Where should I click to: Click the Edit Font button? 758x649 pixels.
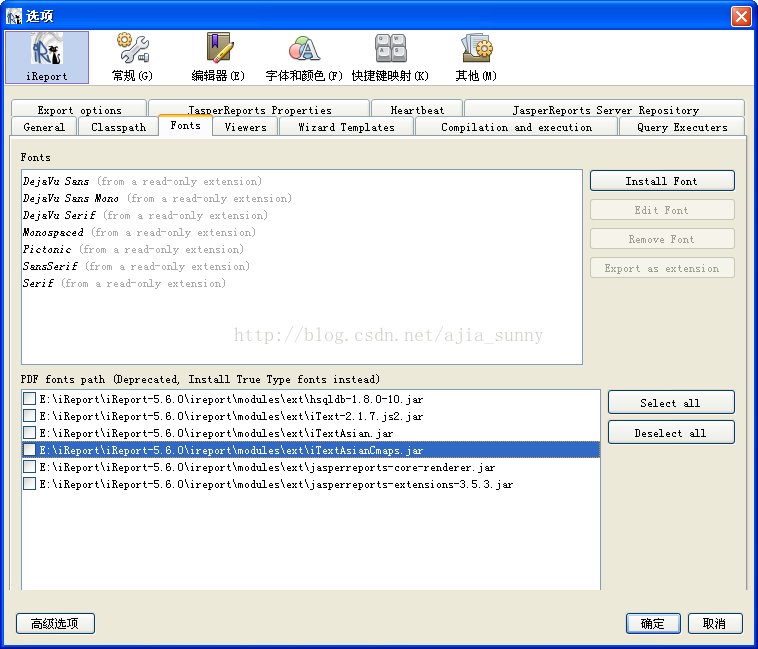(662, 210)
